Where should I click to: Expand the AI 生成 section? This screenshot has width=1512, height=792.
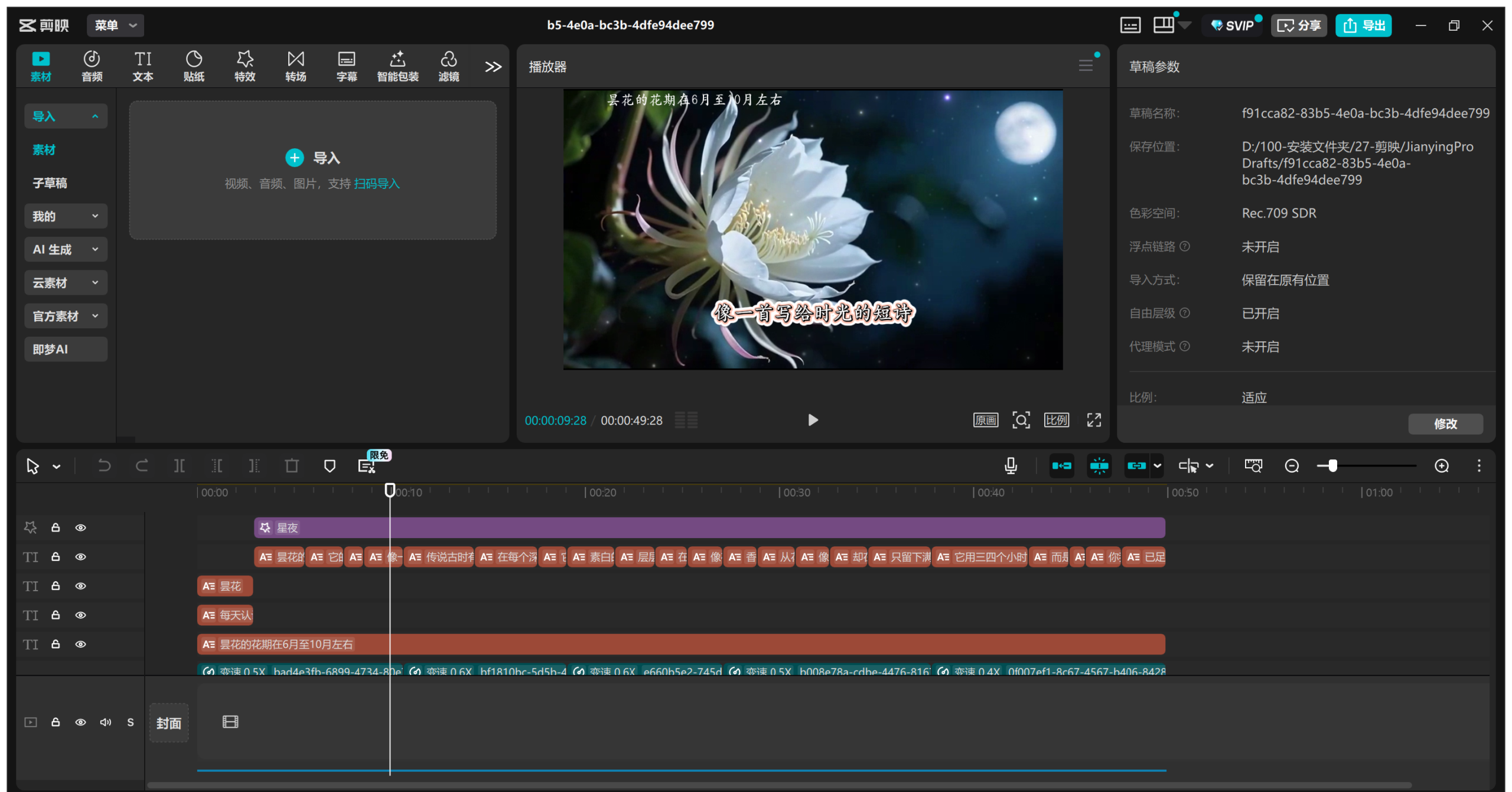point(66,249)
